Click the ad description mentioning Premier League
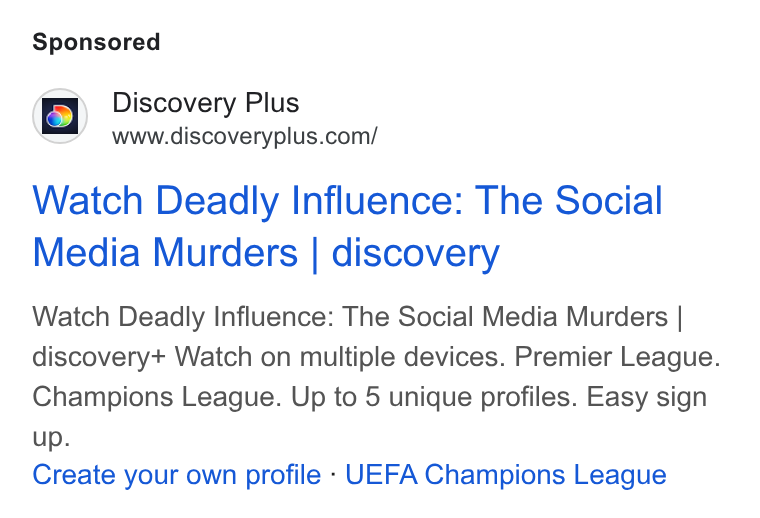This screenshot has width=760, height=518. pos(377,377)
